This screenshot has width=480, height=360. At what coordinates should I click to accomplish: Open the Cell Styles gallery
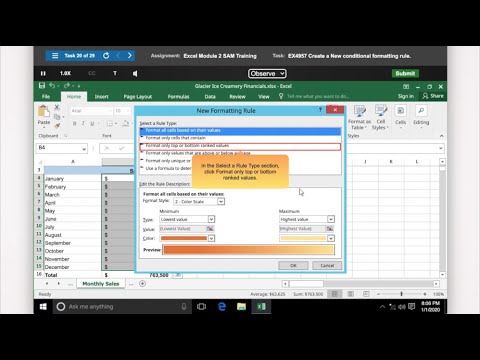380,117
